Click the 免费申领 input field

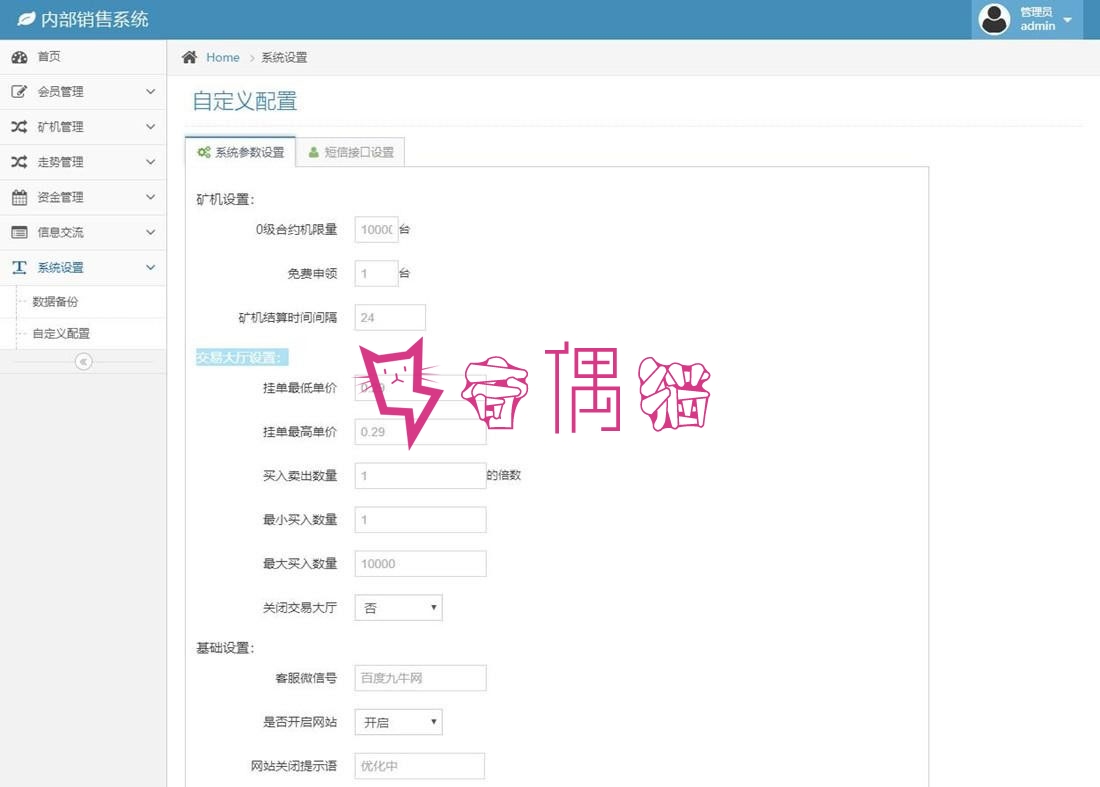[x=377, y=274]
